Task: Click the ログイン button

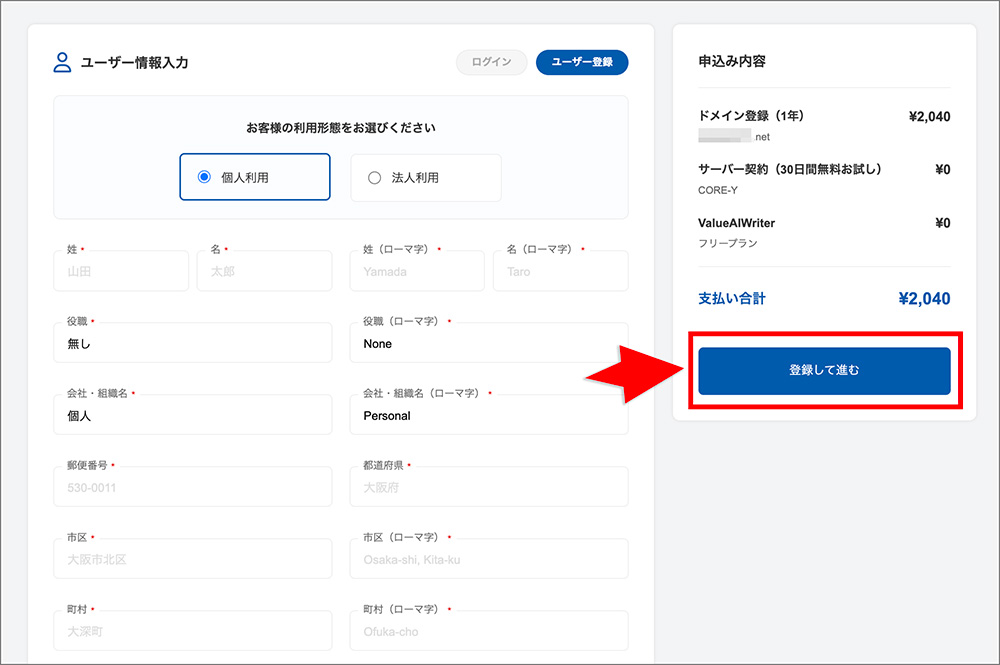Action: [491, 62]
